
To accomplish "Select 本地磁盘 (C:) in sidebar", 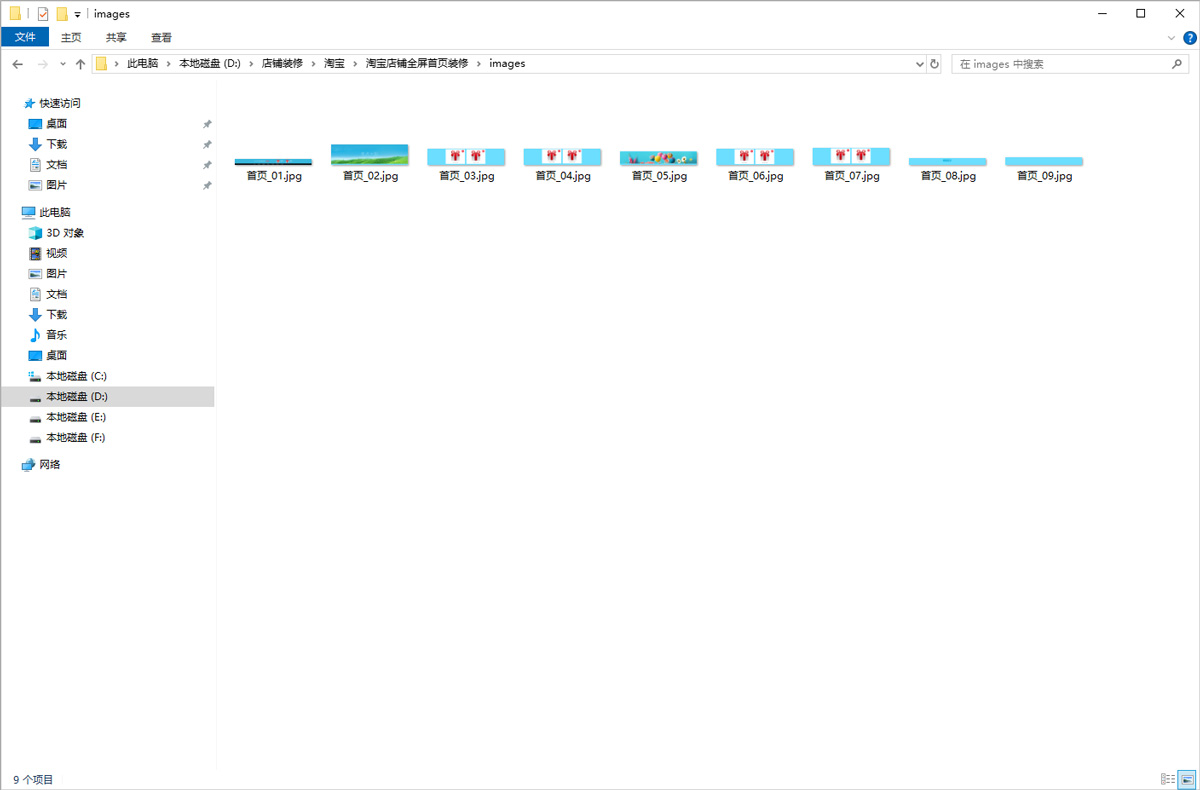I will [76, 376].
